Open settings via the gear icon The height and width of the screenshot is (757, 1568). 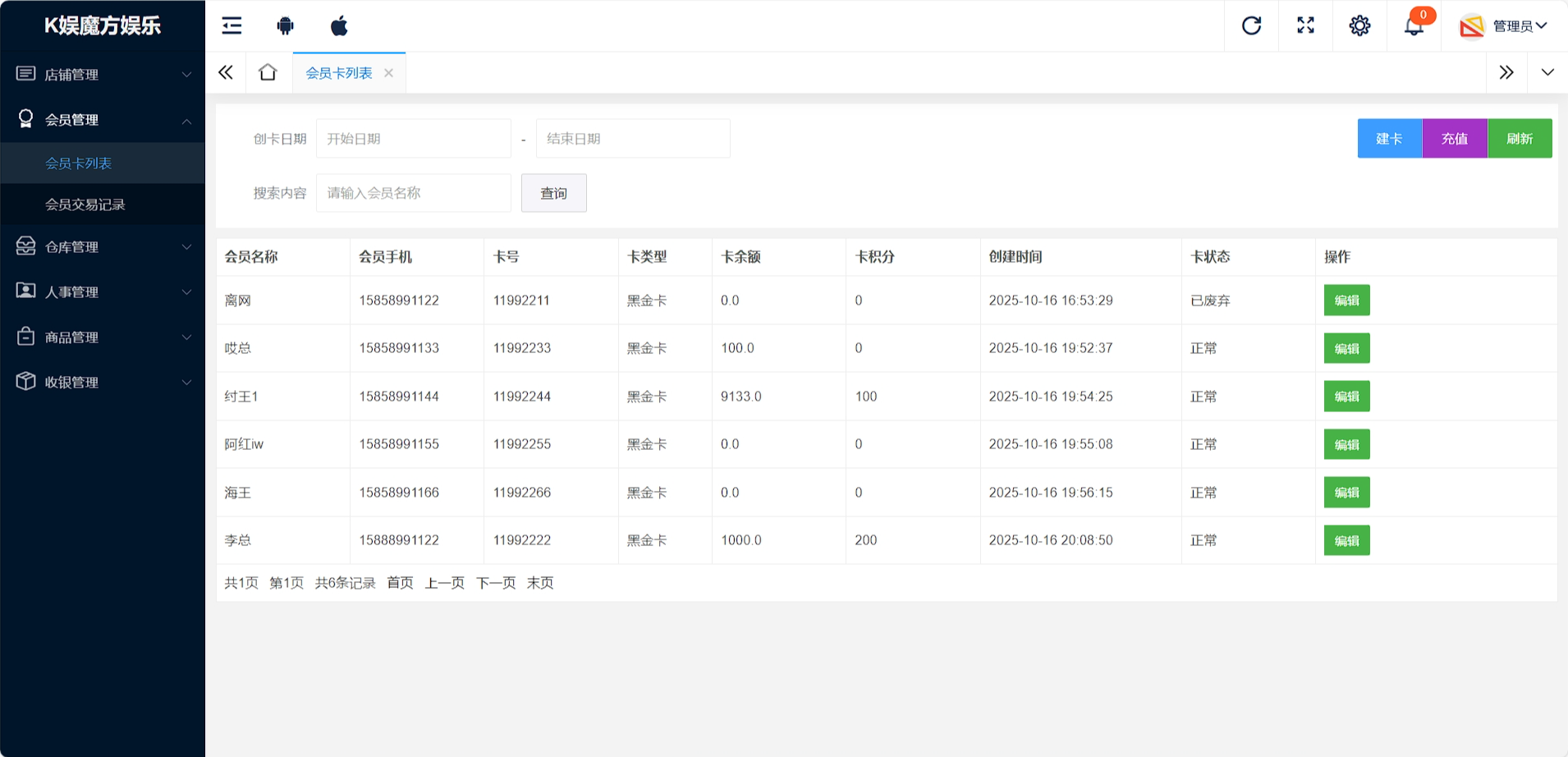1359,25
